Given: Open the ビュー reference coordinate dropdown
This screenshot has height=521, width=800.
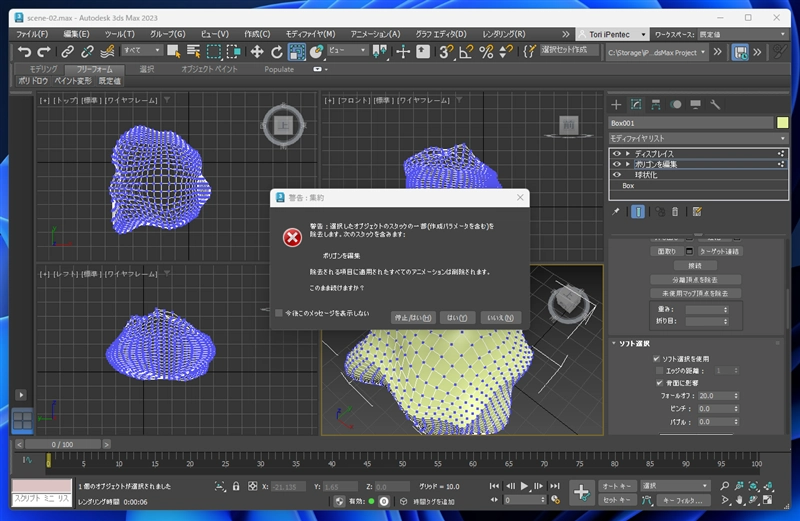Looking at the screenshot, I should click(x=348, y=50).
